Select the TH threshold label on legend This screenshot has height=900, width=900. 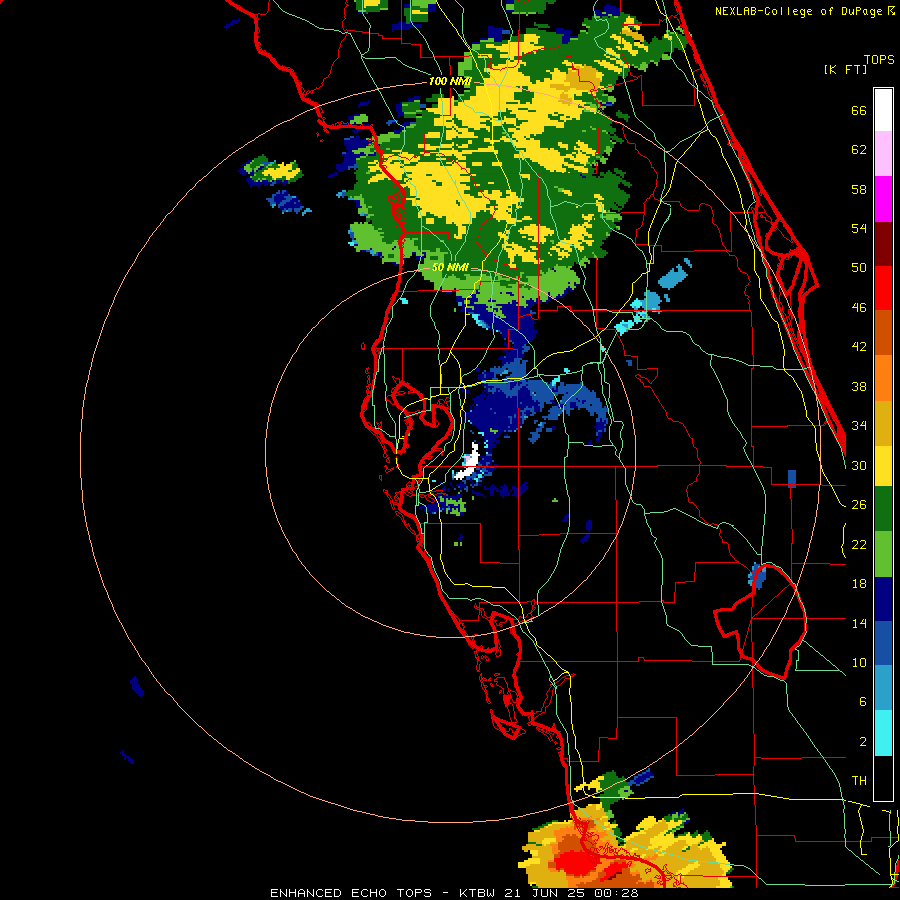(x=859, y=781)
